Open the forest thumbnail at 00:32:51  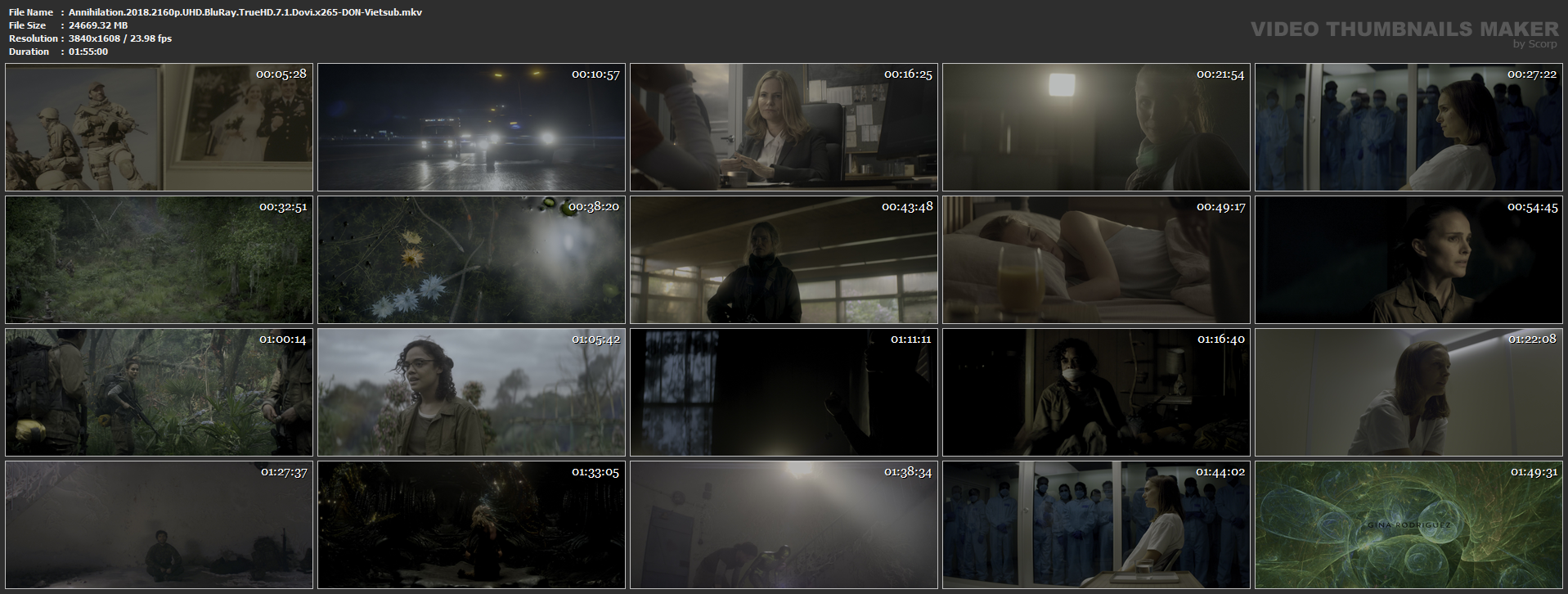(x=159, y=259)
